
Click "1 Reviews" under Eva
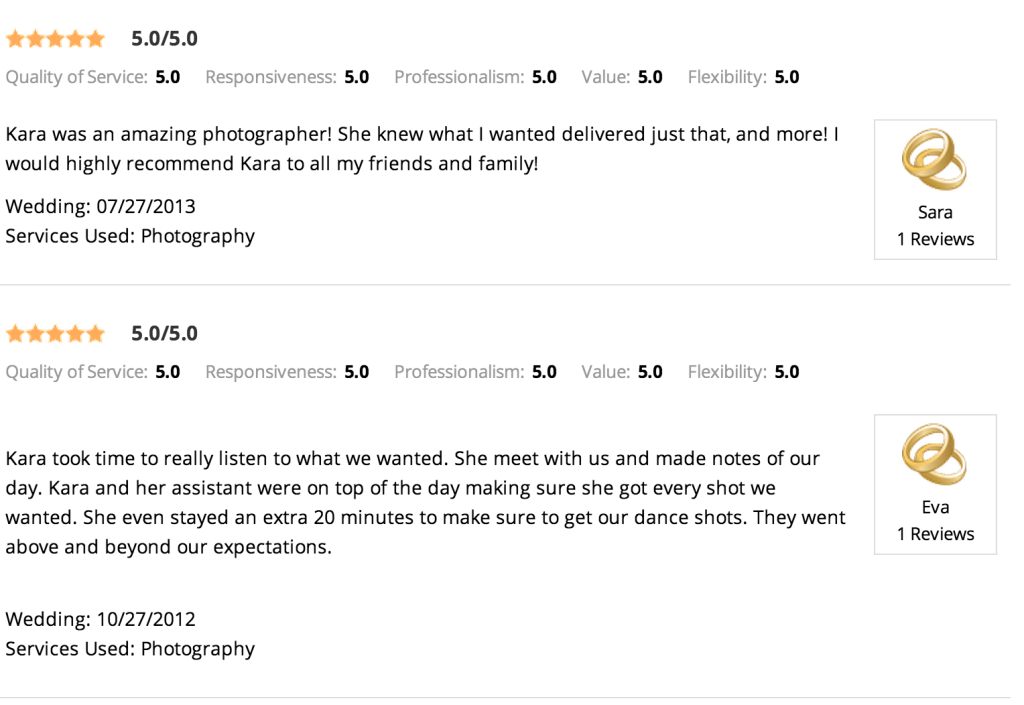[935, 534]
